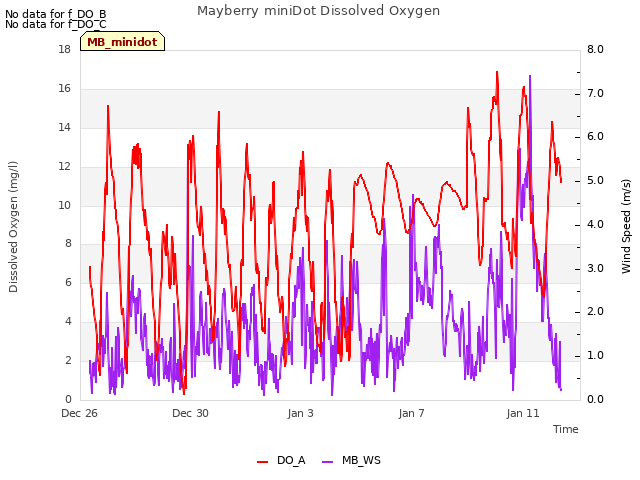Click the 16 left y-axis label
The width and height of the screenshot is (640, 480).
[65, 88]
